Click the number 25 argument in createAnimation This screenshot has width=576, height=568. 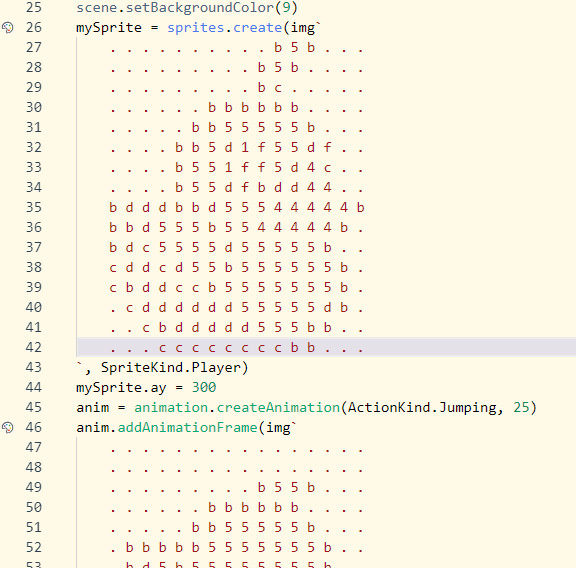pos(521,407)
